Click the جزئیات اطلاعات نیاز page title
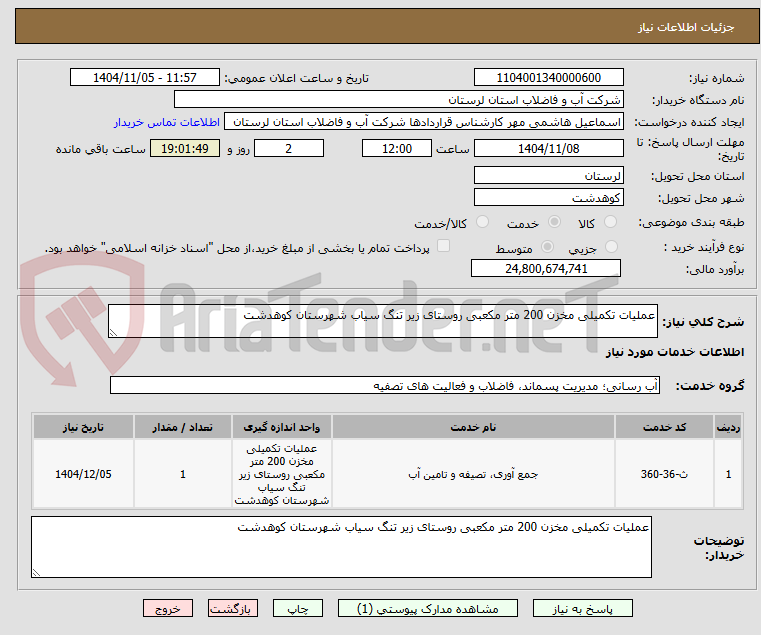 (686, 27)
